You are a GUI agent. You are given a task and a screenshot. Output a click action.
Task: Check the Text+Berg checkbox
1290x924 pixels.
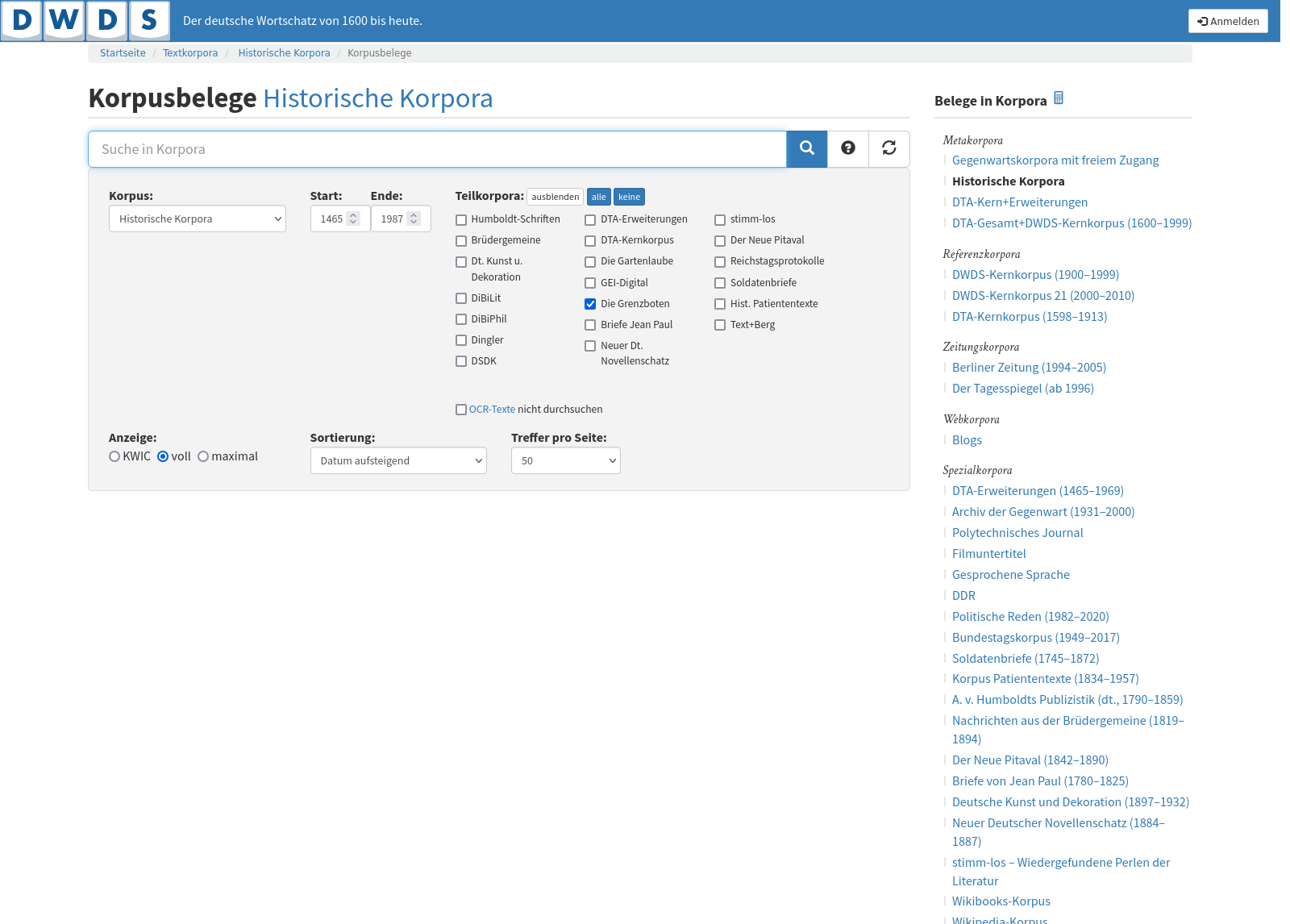[x=720, y=326]
